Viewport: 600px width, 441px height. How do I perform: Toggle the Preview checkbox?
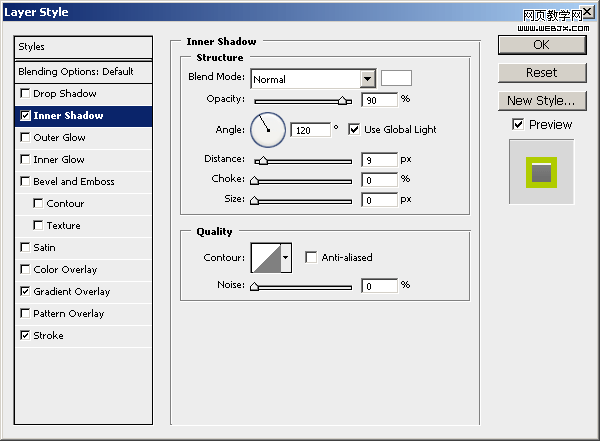518,124
